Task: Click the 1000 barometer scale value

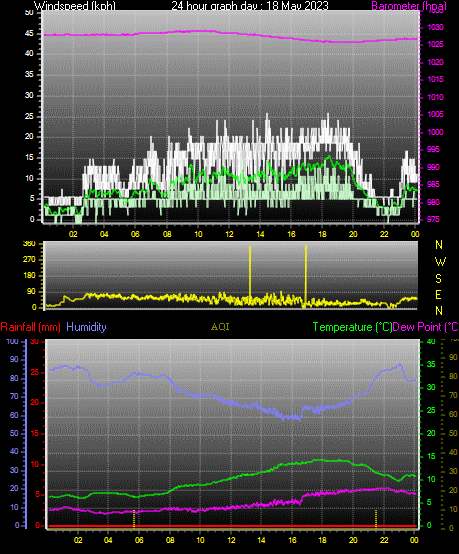Action: click(x=435, y=132)
